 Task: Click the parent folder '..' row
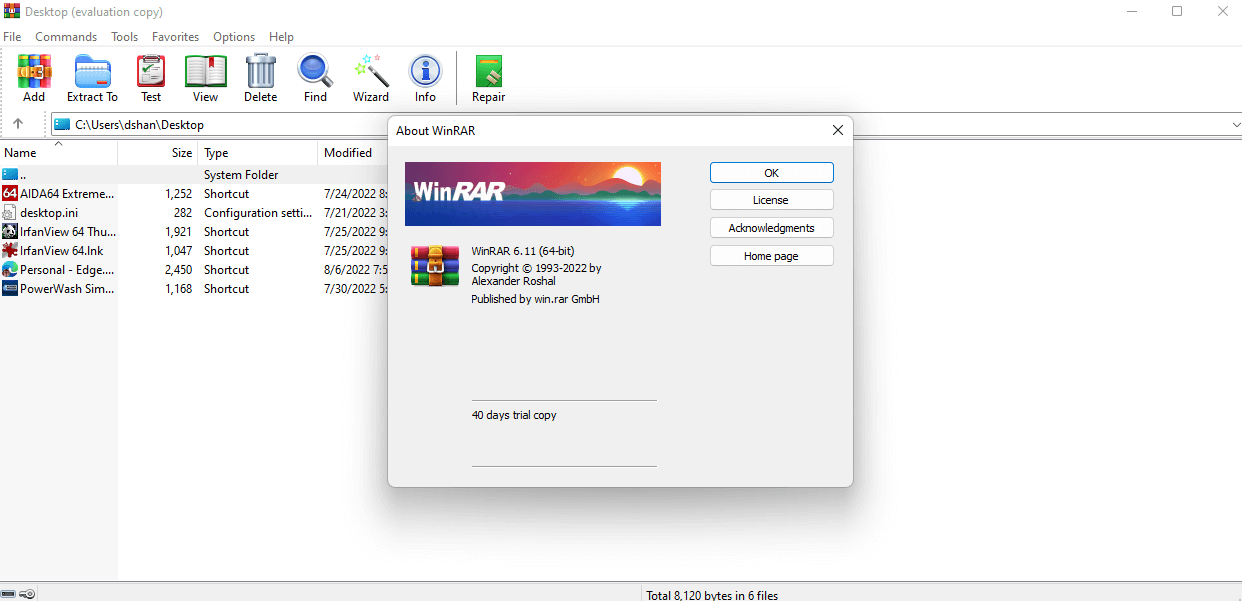194,175
